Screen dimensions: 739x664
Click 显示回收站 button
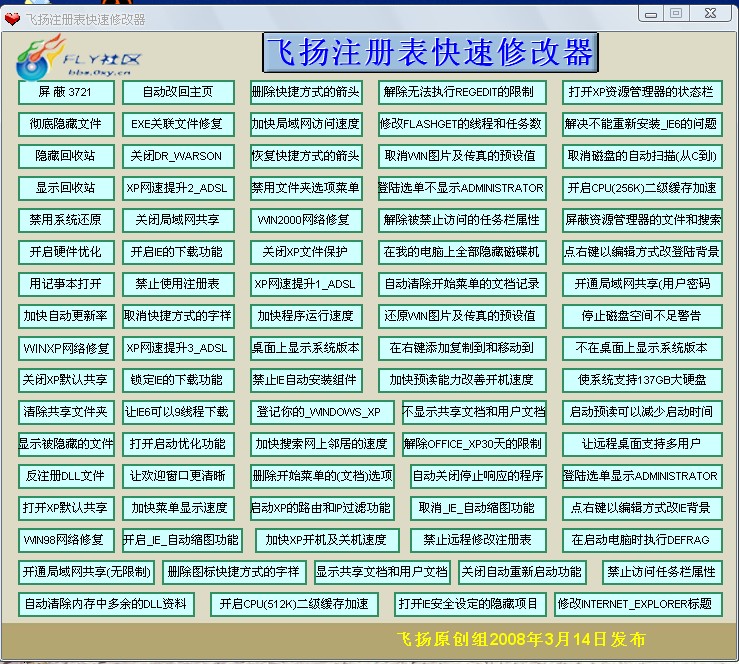tap(66, 189)
